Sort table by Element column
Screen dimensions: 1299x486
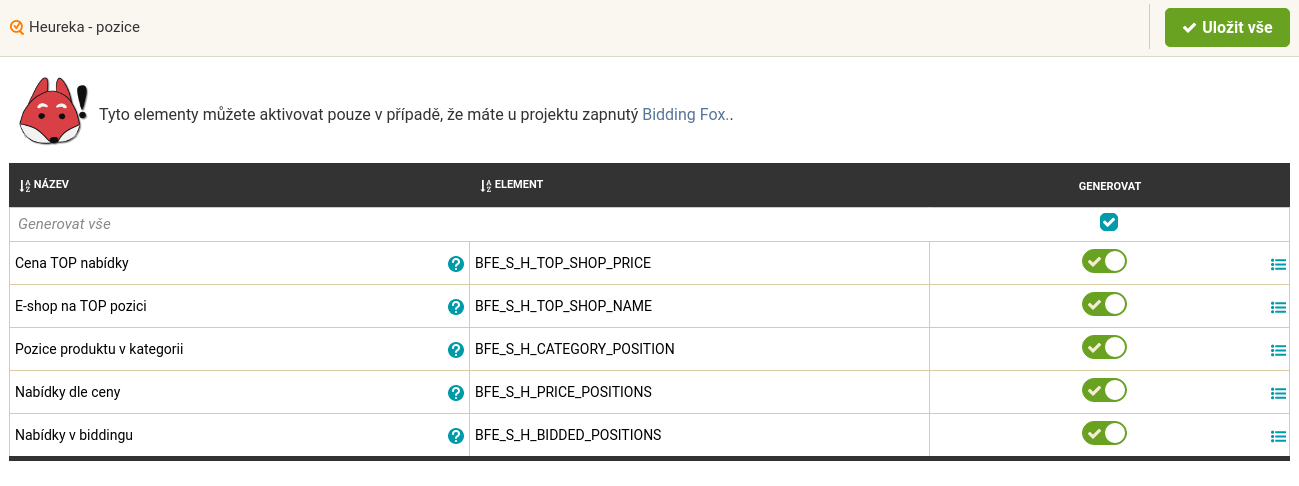511,185
